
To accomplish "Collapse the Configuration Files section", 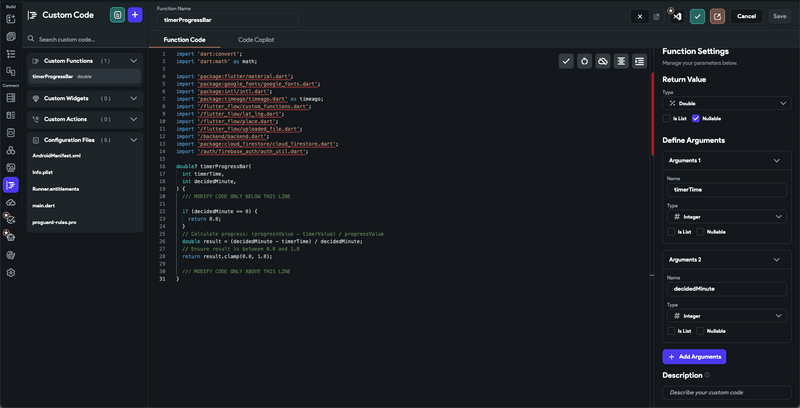I will click(134, 140).
